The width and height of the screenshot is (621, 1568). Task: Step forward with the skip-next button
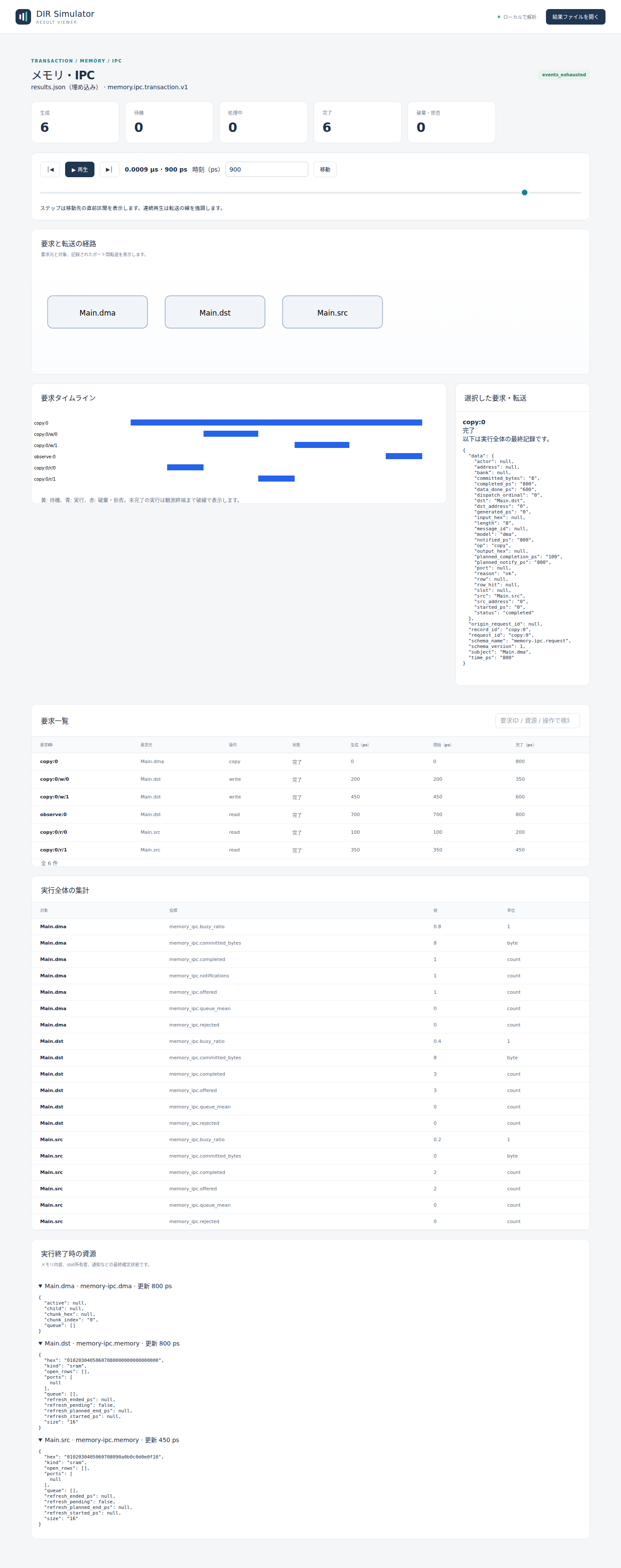point(109,169)
